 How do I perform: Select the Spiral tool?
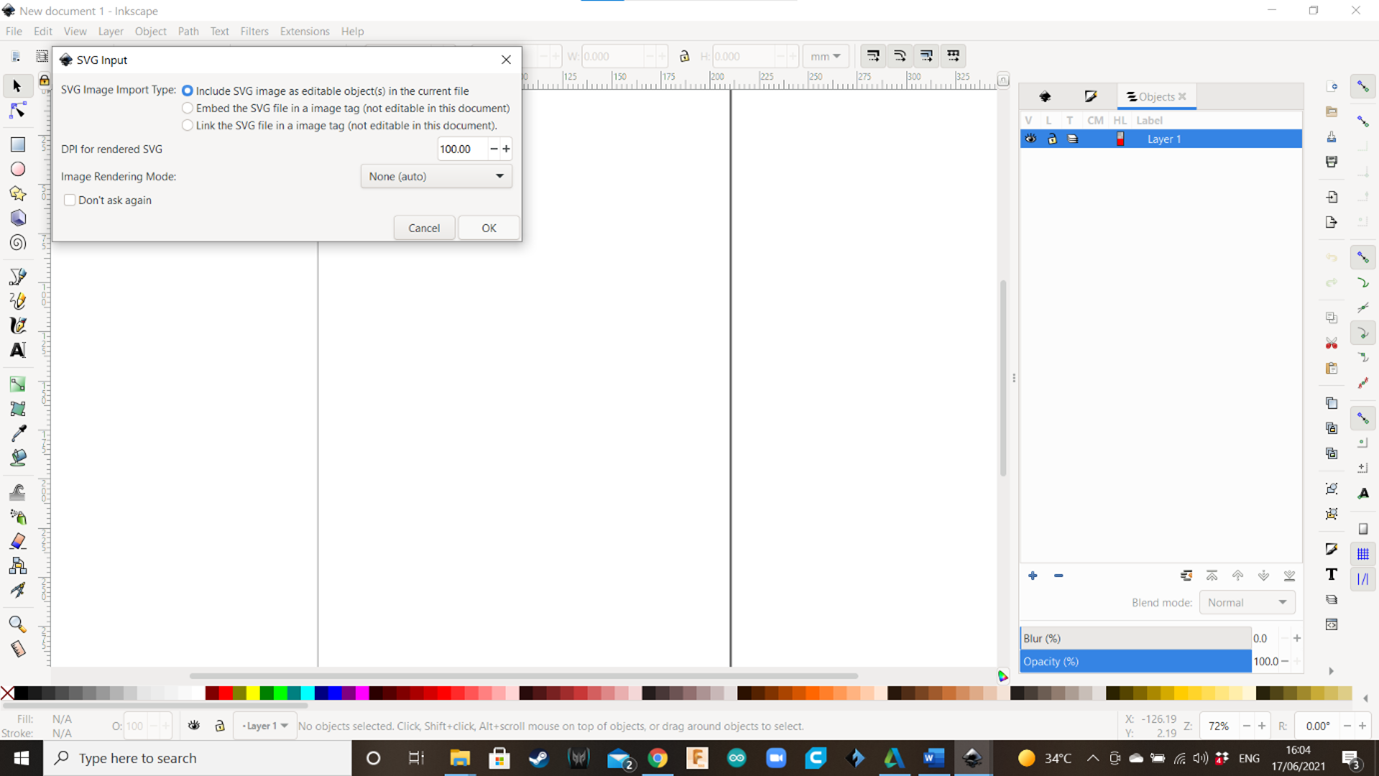pos(17,242)
